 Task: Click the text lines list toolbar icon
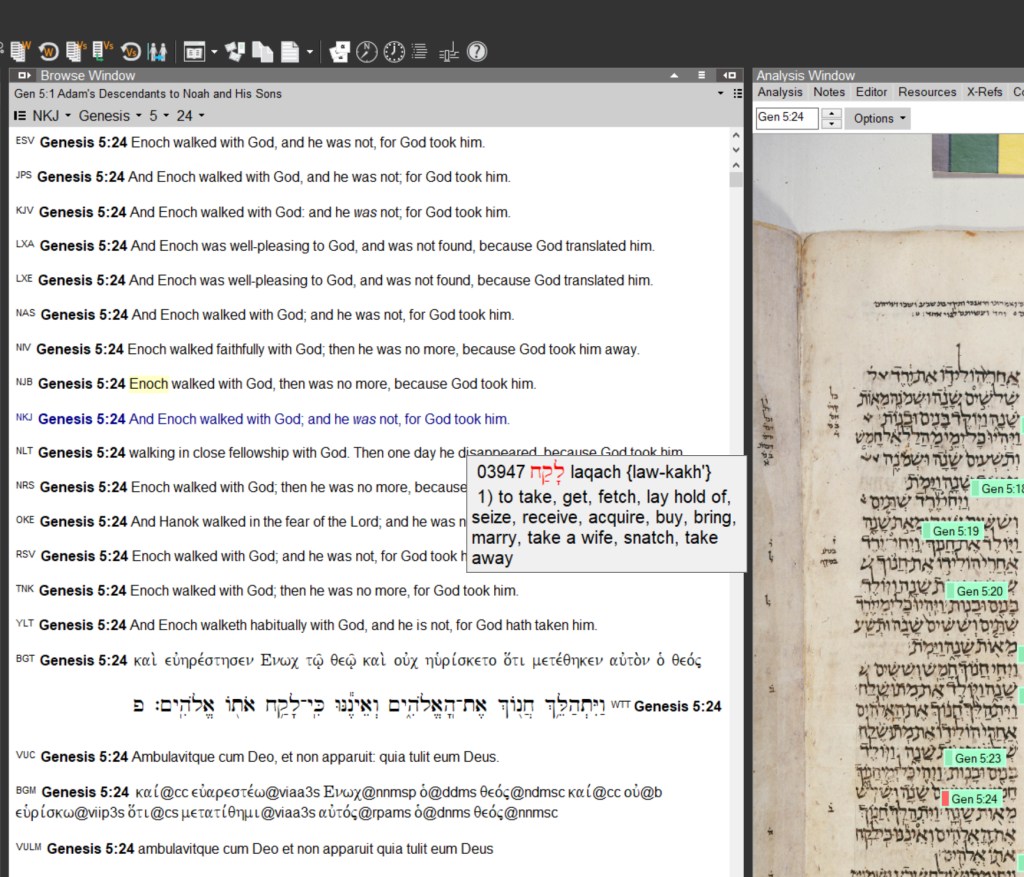pyautogui.click(x=420, y=51)
